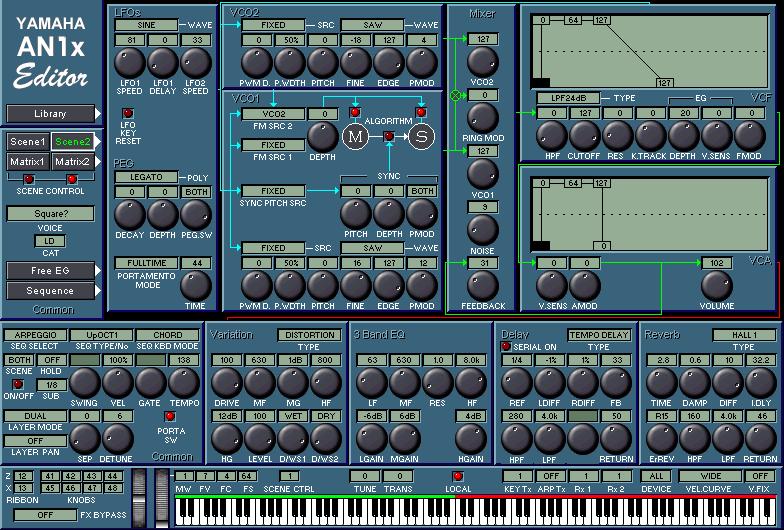Turn the Portamento TIME knob

coord(196,286)
